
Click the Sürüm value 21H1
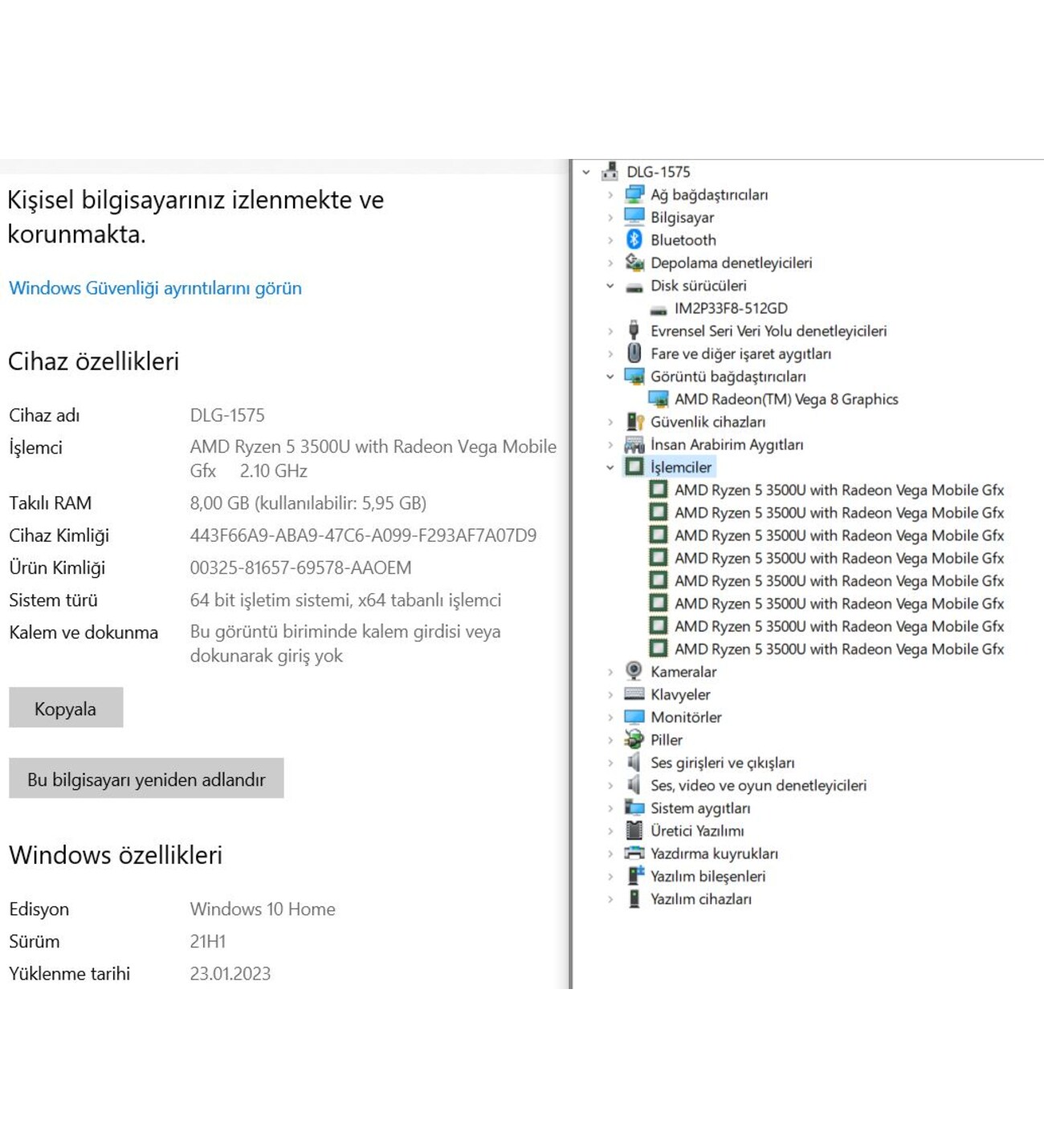coord(207,941)
